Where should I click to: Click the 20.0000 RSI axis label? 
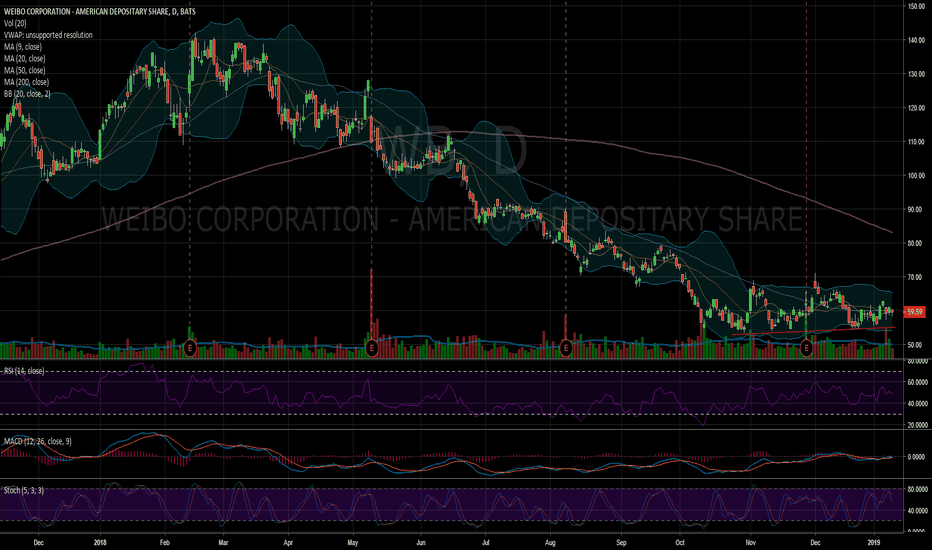[918, 425]
